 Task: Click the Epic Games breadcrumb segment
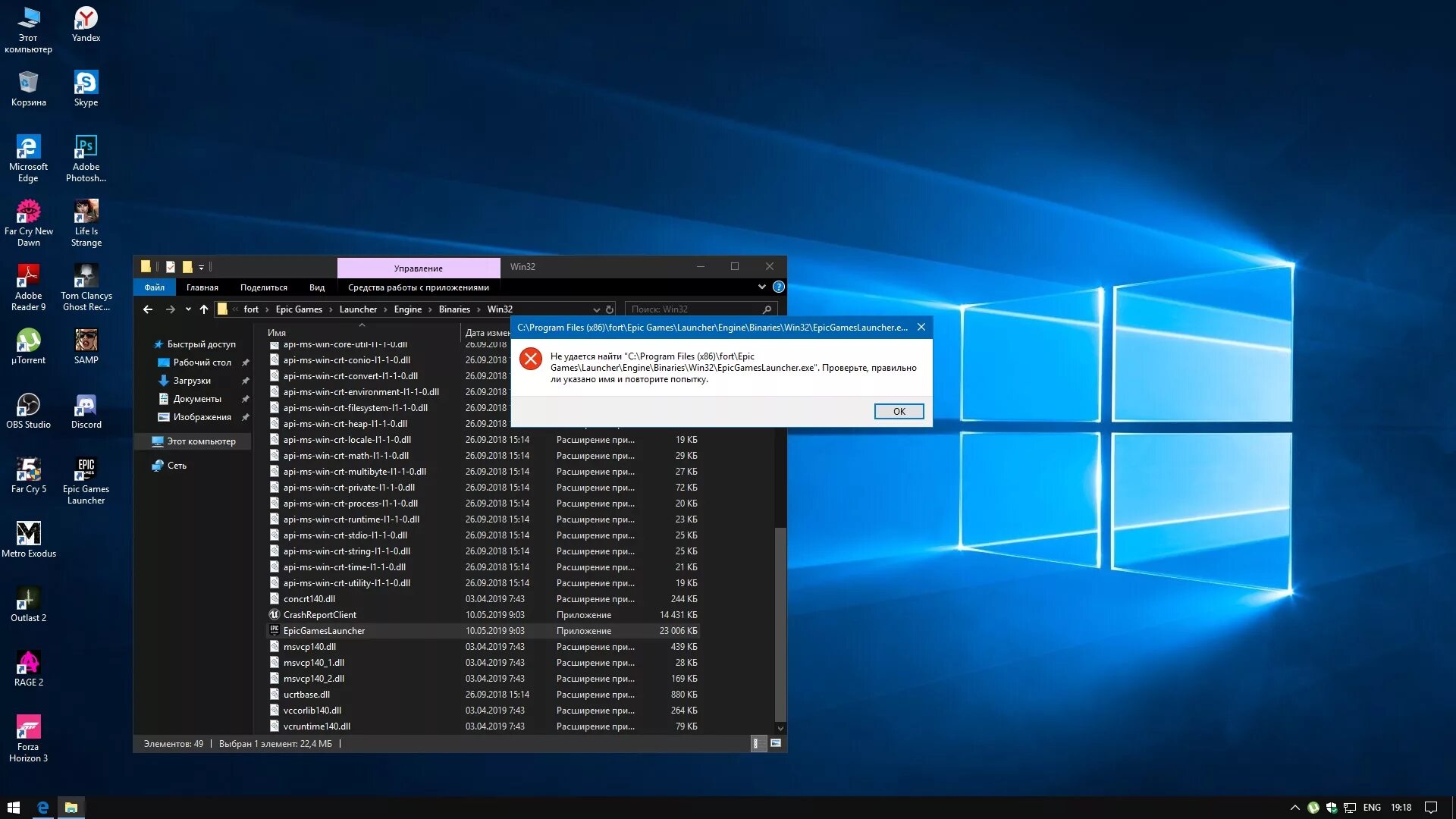click(x=299, y=309)
